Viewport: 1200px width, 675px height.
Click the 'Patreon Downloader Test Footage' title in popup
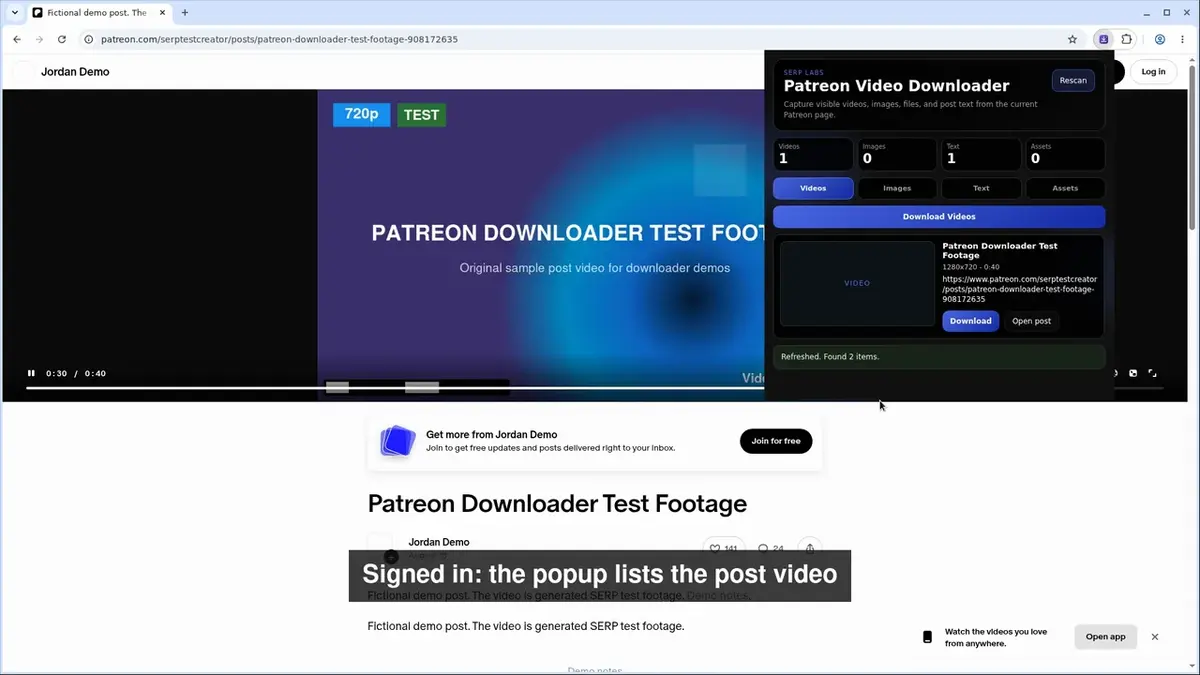coord(1000,250)
